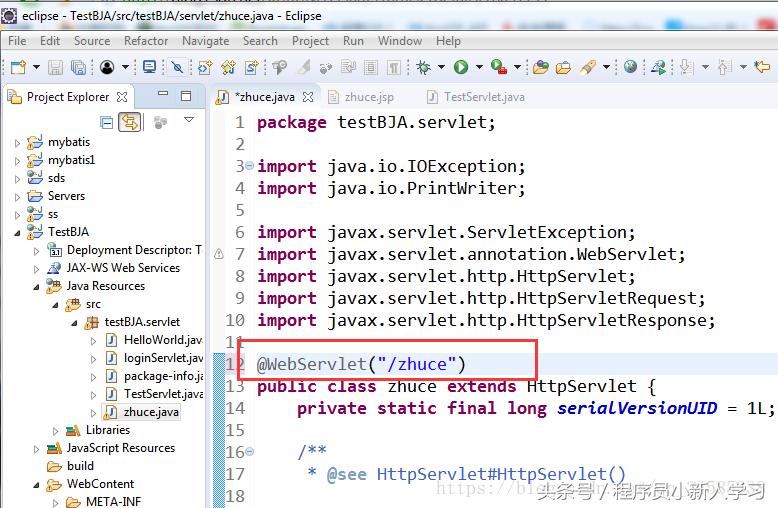This screenshot has width=778, height=508.
Task: Expand the Libraries folder node
Action: point(72,430)
